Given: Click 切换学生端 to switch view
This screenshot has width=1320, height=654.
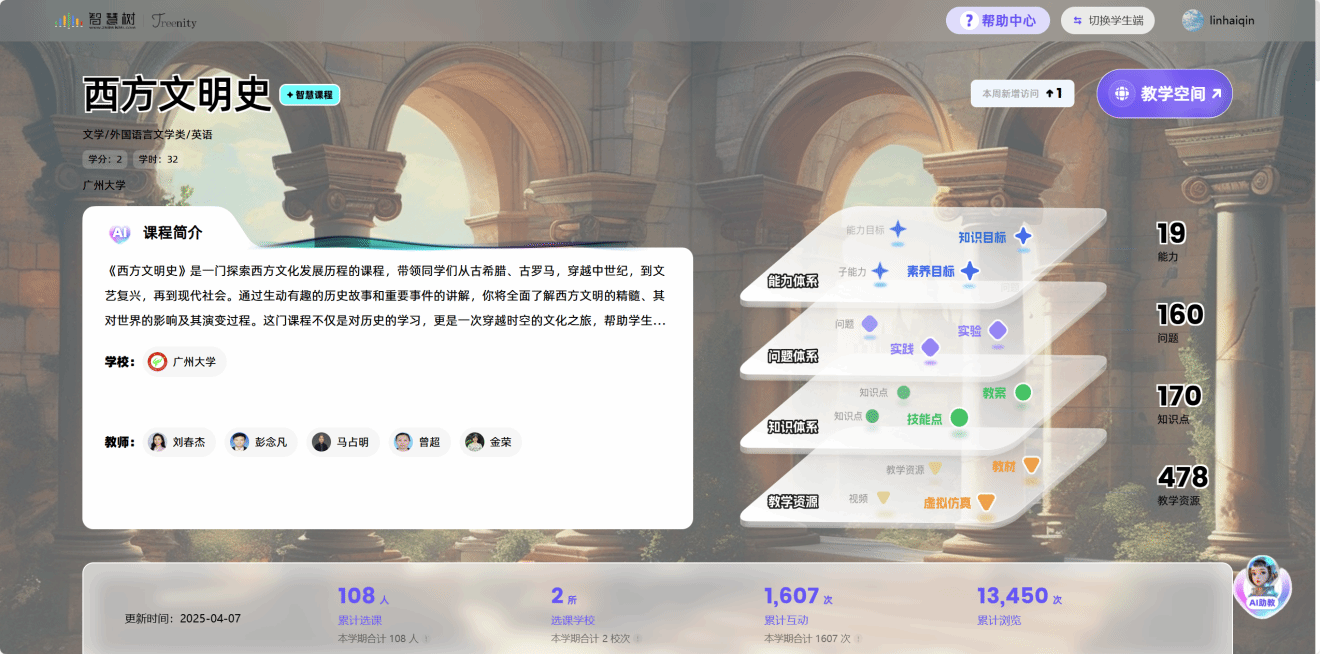Looking at the screenshot, I should click(1107, 20).
